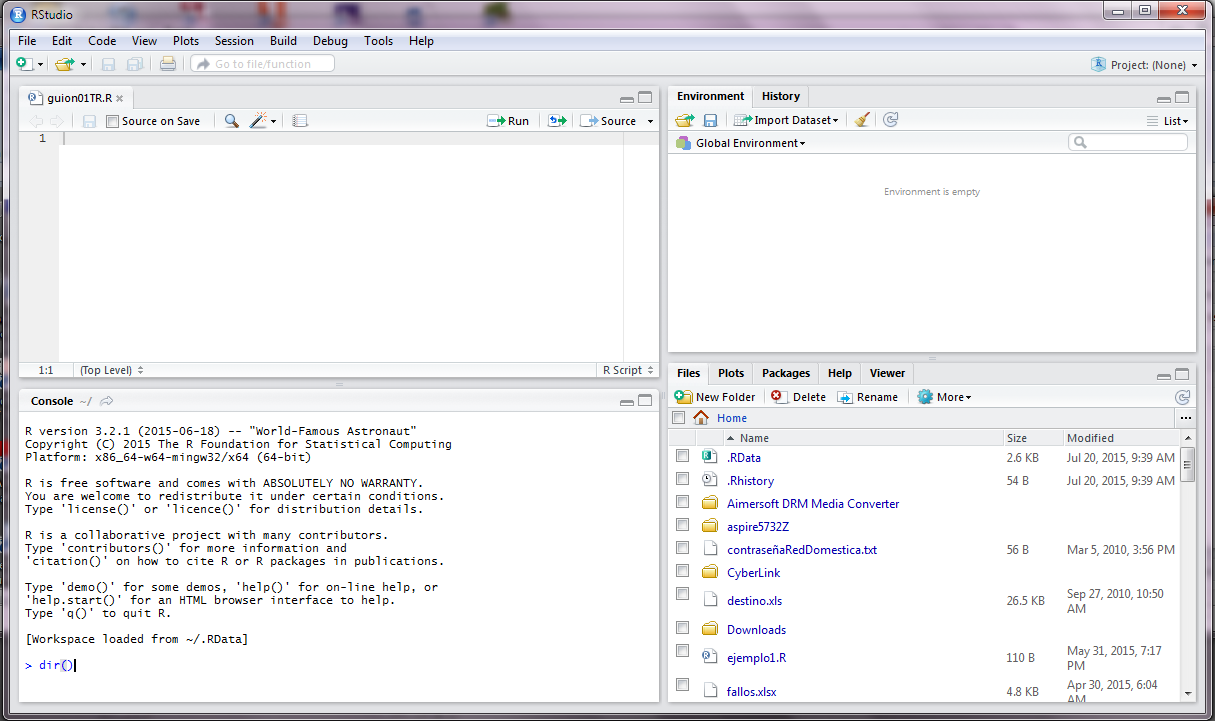Source the script with Source button
The width and height of the screenshot is (1215, 721).
609,121
